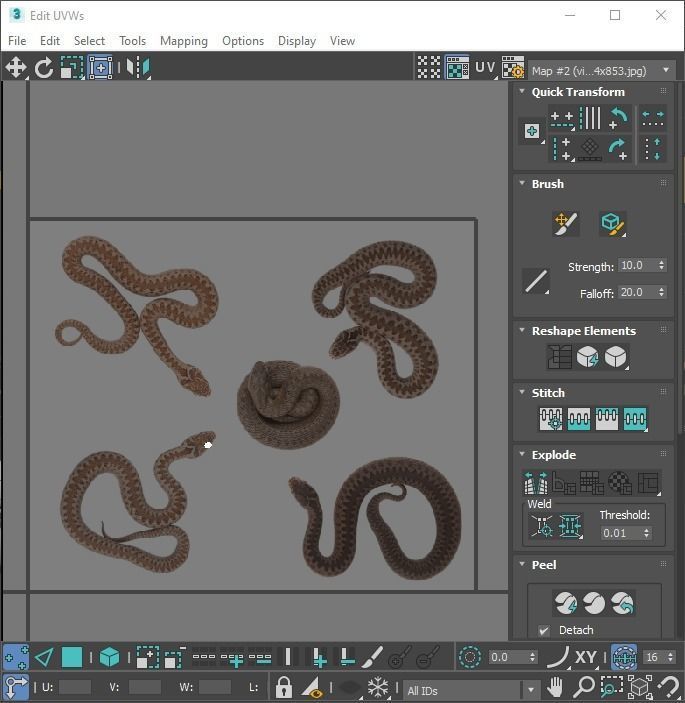Click the Quick Peel icon

(566, 603)
